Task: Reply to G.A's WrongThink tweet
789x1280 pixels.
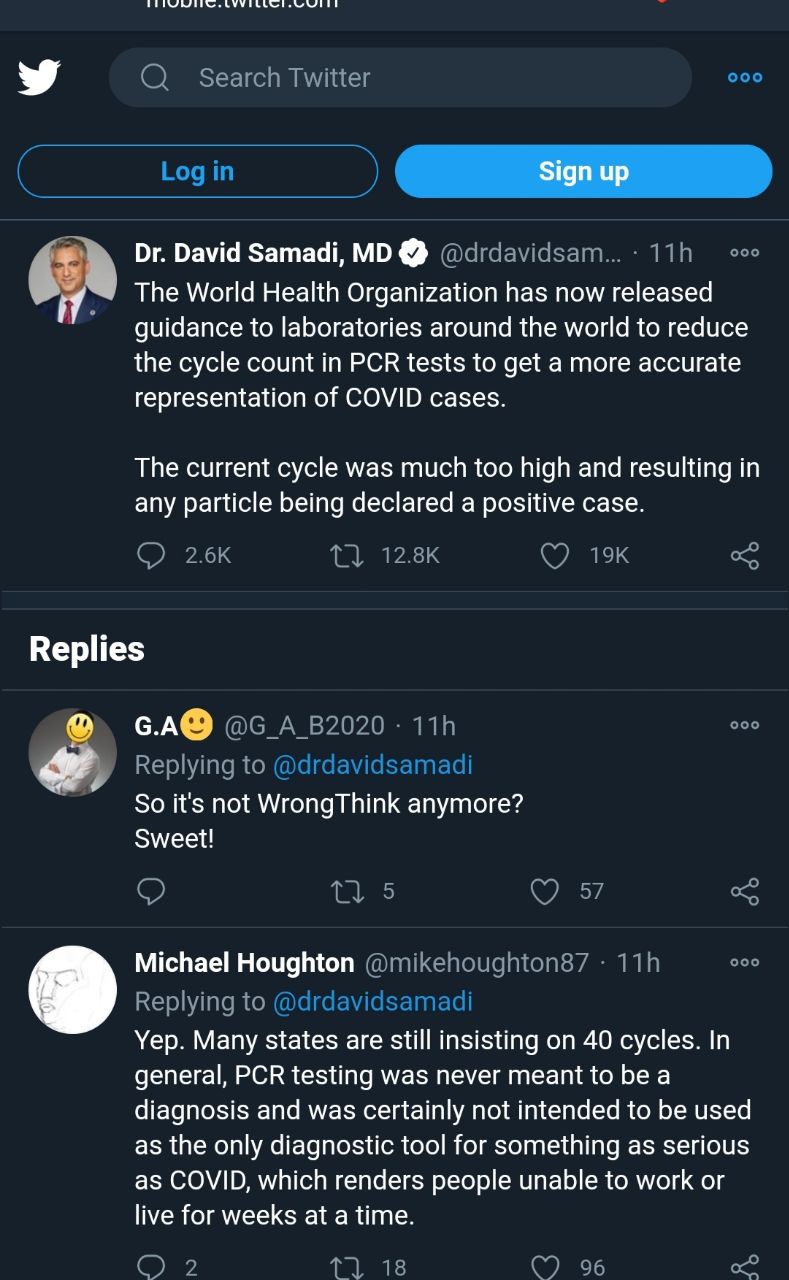Action: (150, 890)
